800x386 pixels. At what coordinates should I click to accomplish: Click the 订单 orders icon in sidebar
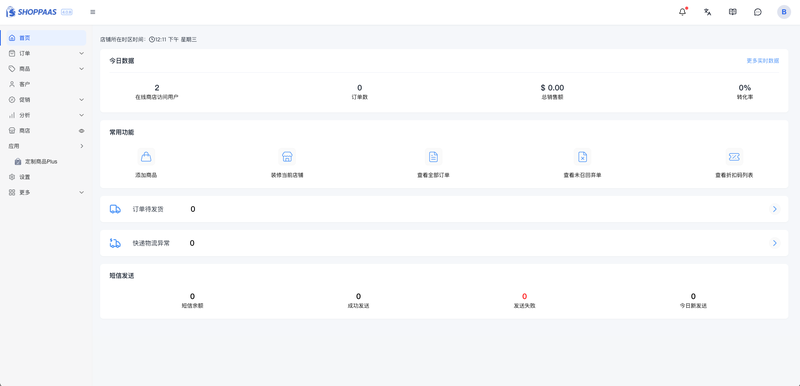coord(12,53)
